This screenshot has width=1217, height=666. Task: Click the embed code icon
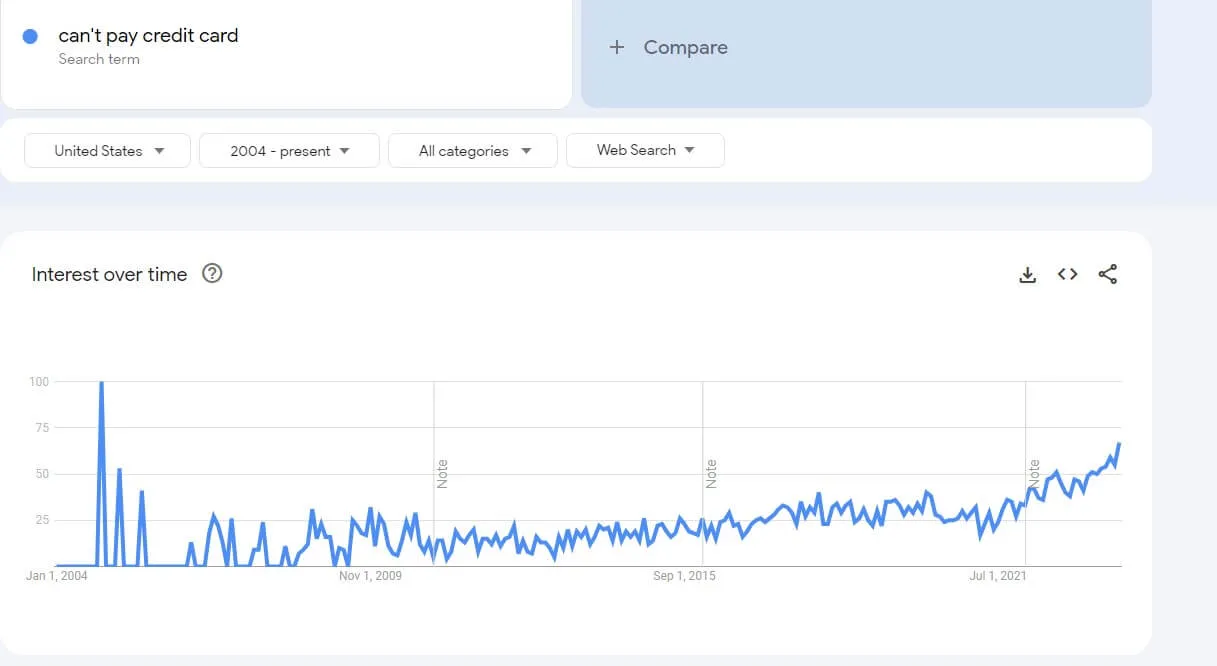coord(1067,275)
